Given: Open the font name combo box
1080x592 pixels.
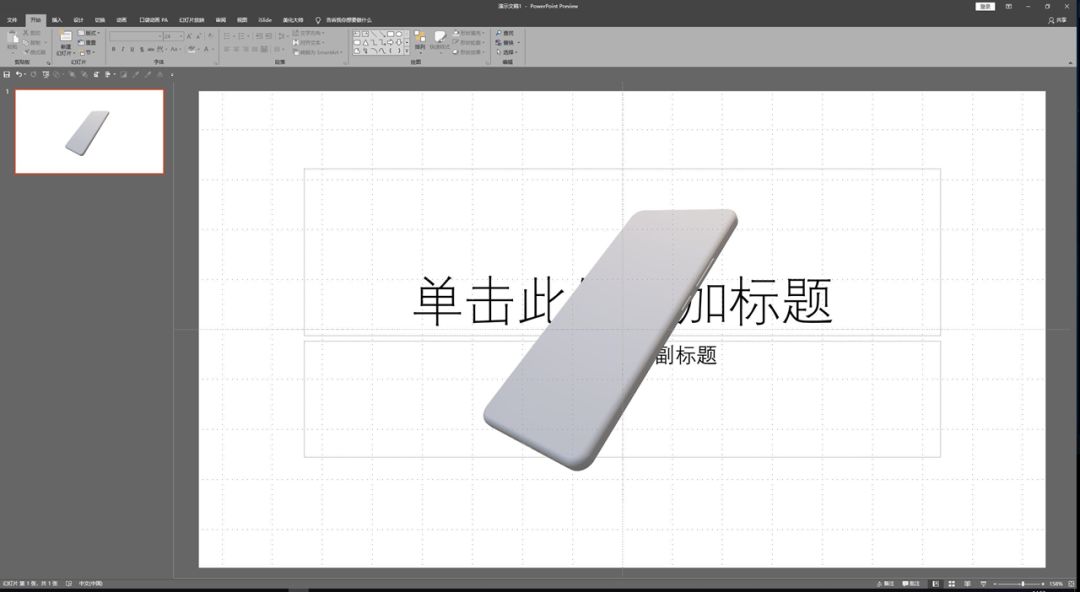Looking at the screenshot, I should [x=136, y=36].
